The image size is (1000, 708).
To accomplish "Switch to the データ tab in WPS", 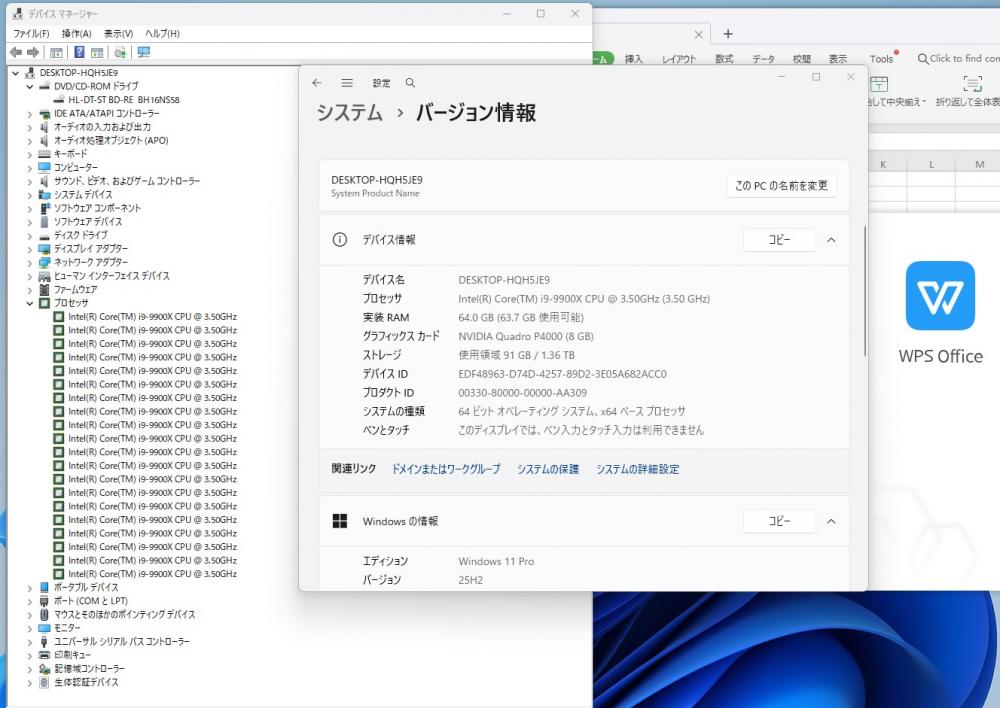I will 763,59.
